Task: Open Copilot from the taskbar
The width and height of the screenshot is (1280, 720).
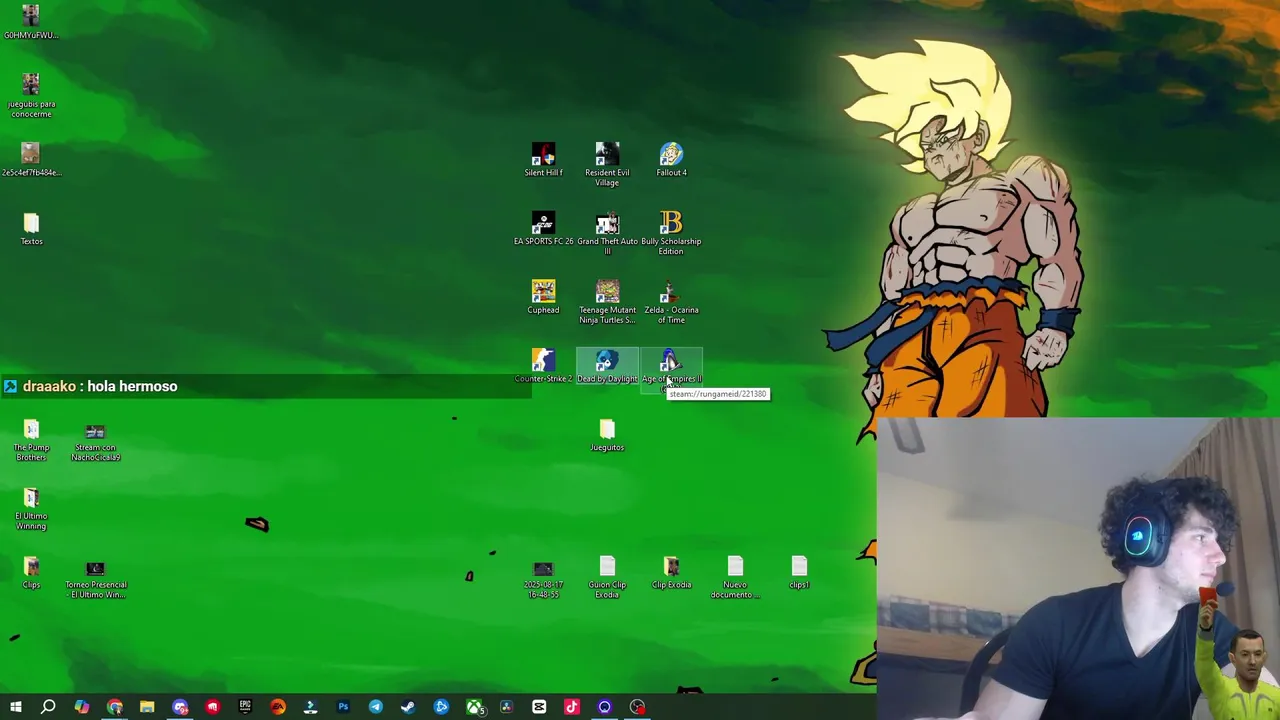Action: (81, 707)
